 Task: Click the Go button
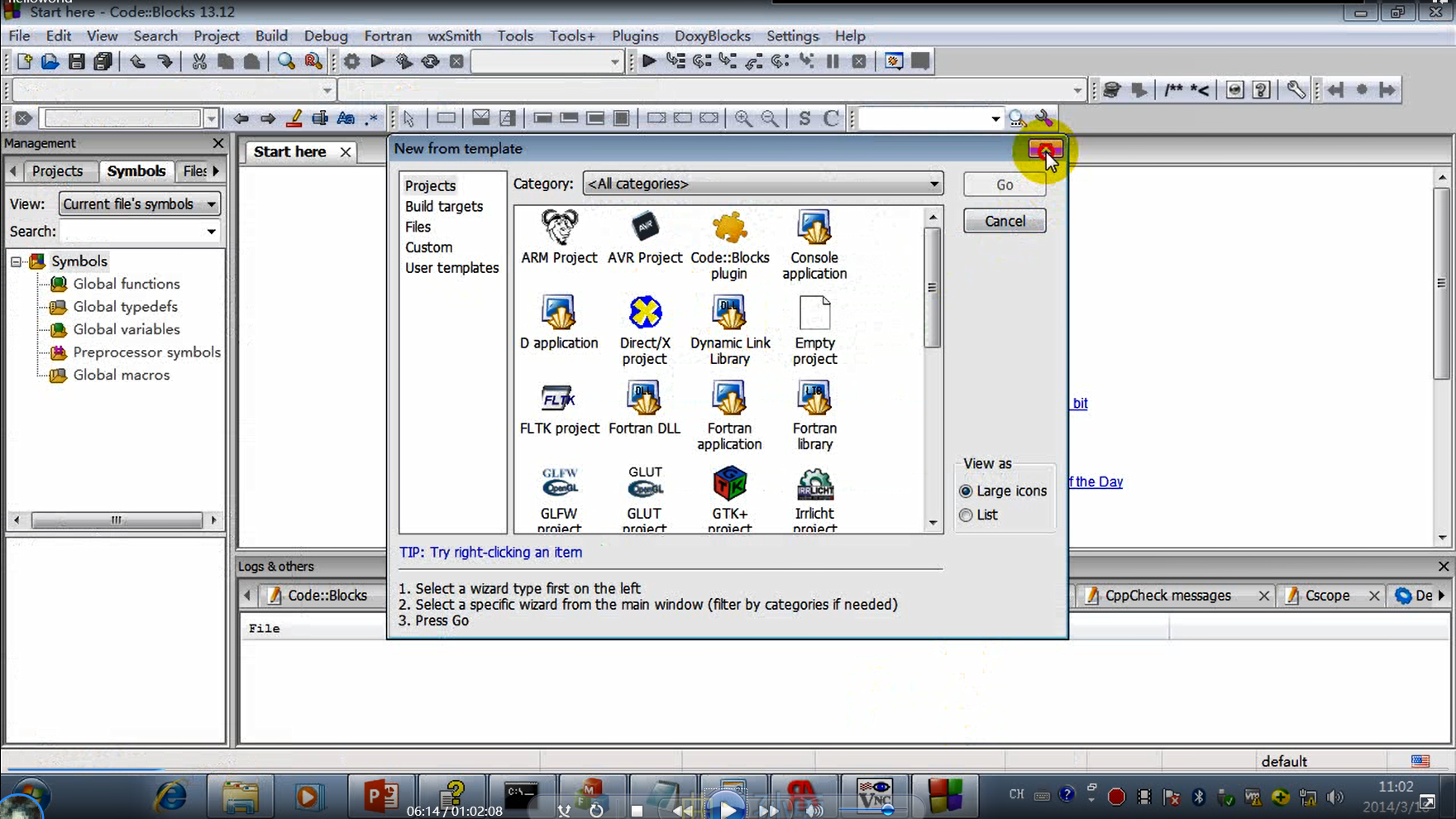[1005, 184]
